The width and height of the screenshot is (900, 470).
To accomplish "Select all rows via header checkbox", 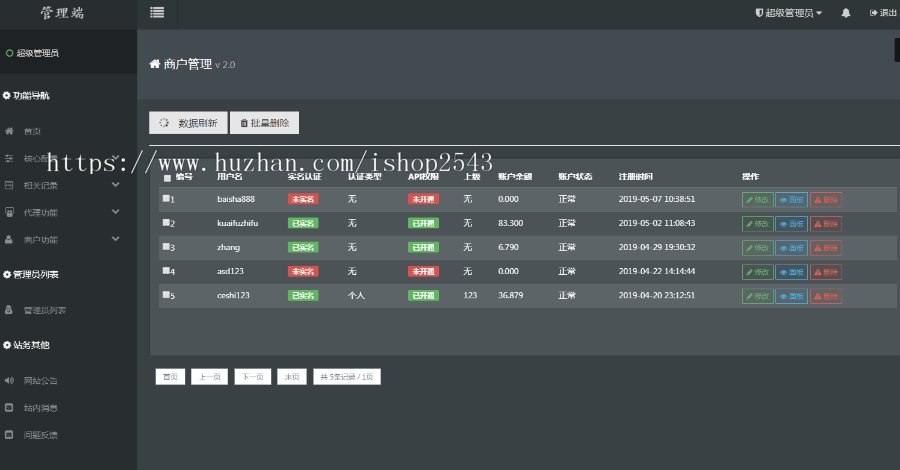I will 167,178.
